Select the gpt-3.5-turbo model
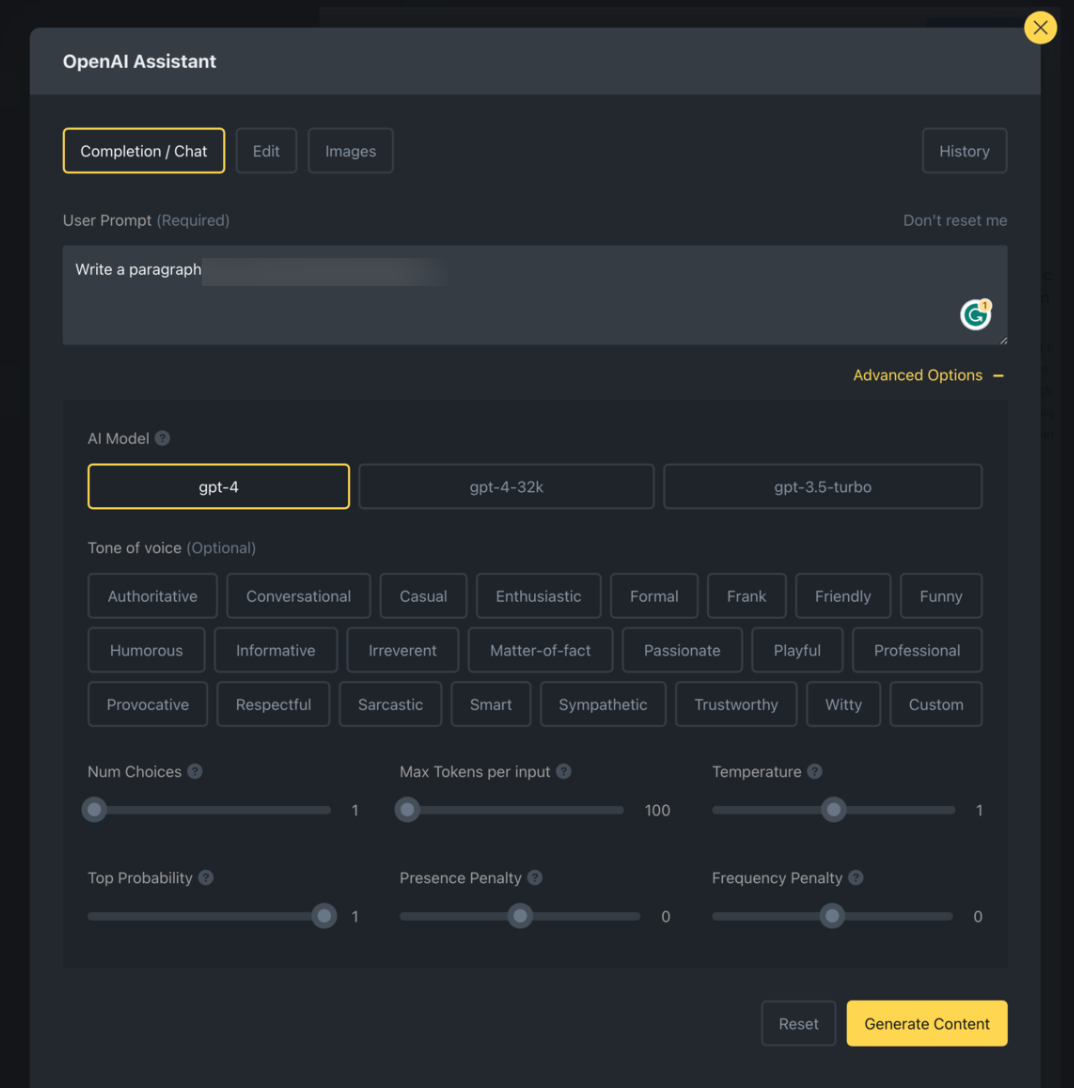 coord(822,487)
